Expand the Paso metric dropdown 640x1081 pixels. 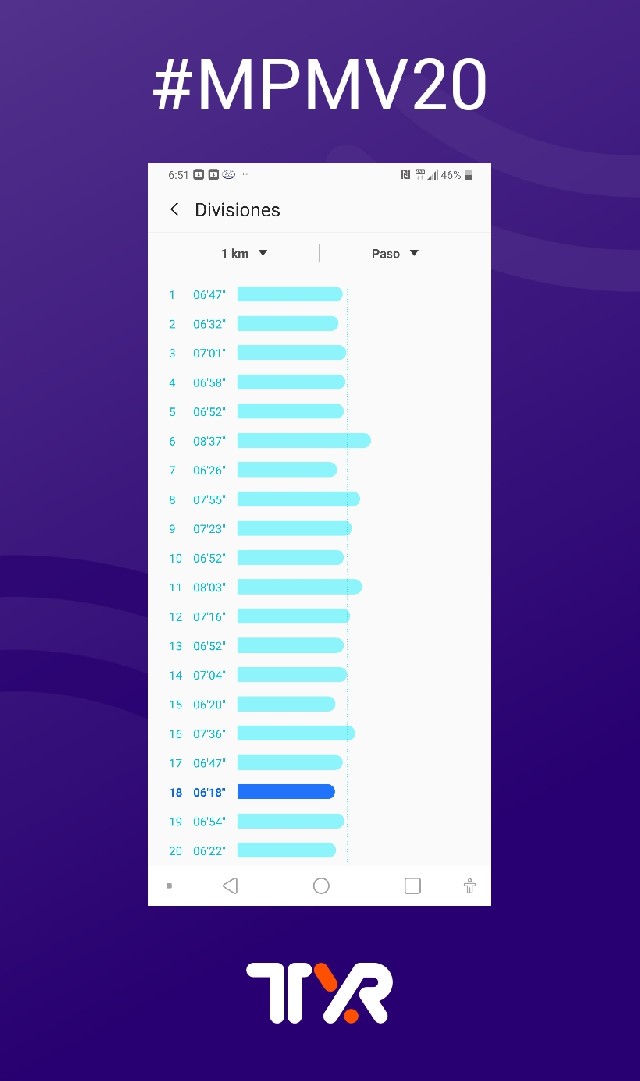click(x=395, y=253)
